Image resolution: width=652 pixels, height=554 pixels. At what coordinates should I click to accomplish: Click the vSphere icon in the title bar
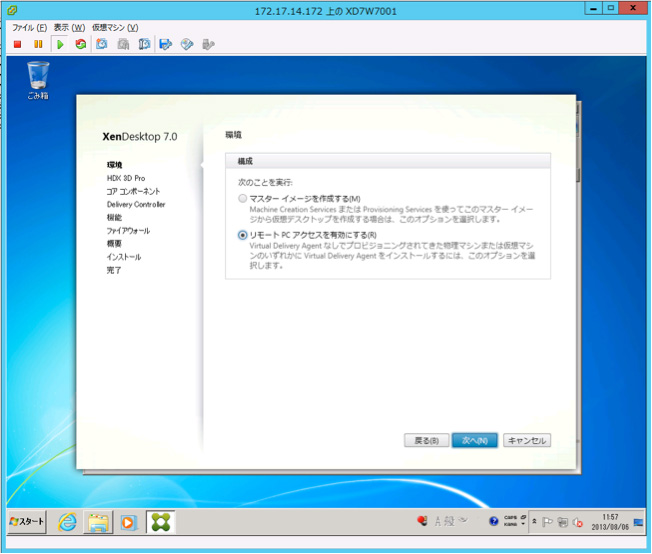click(12, 10)
